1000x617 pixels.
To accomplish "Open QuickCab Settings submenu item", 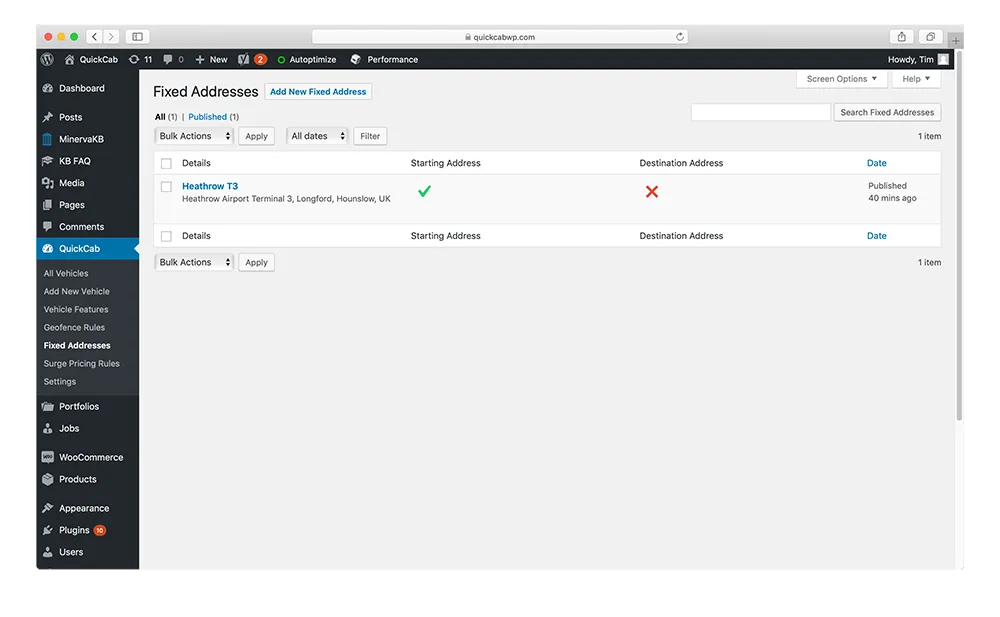I will click(60, 382).
